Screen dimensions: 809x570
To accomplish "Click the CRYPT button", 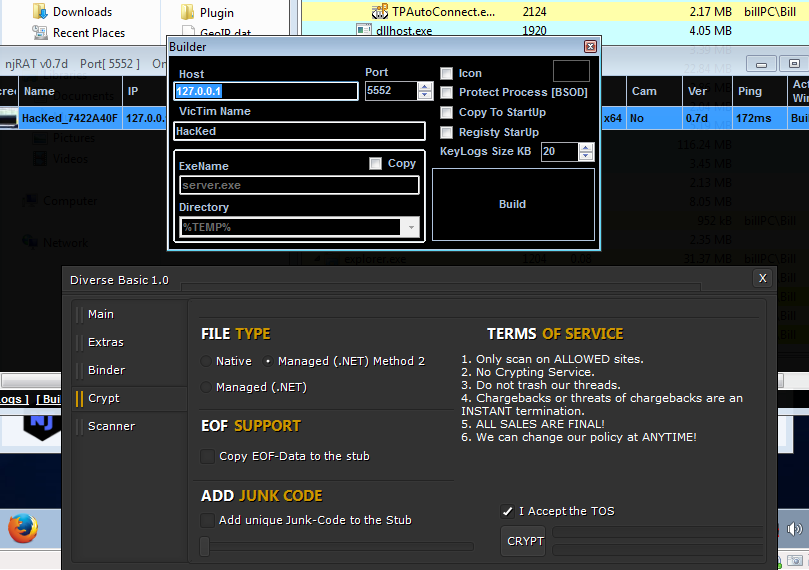I will click(523, 541).
